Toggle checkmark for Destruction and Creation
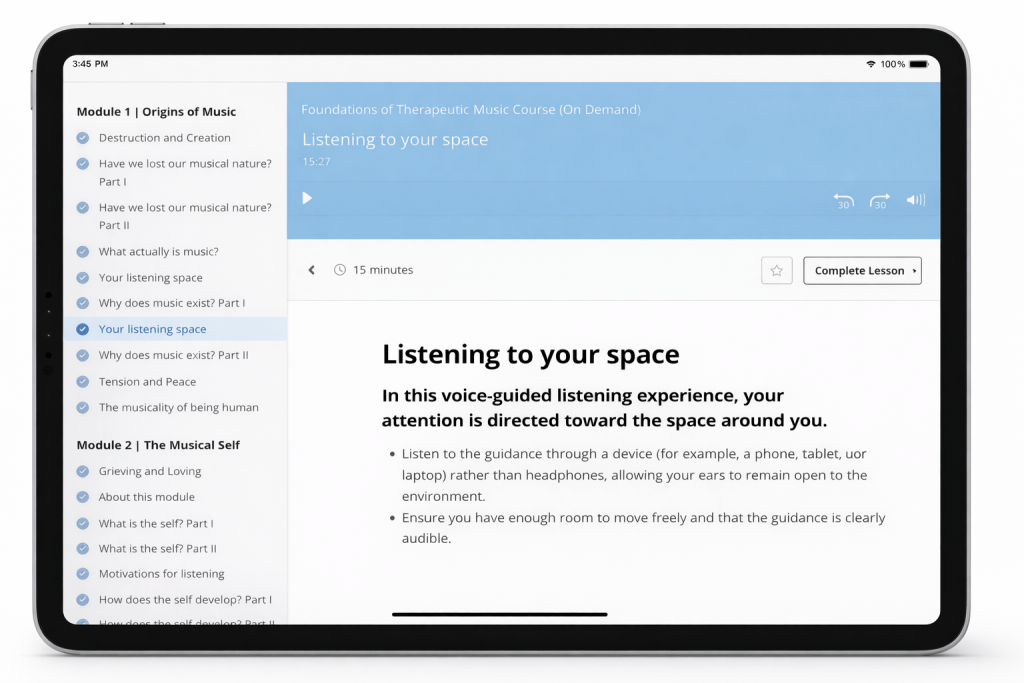Image resolution: width=1024 pixels, height=683 pixels. 83,138
